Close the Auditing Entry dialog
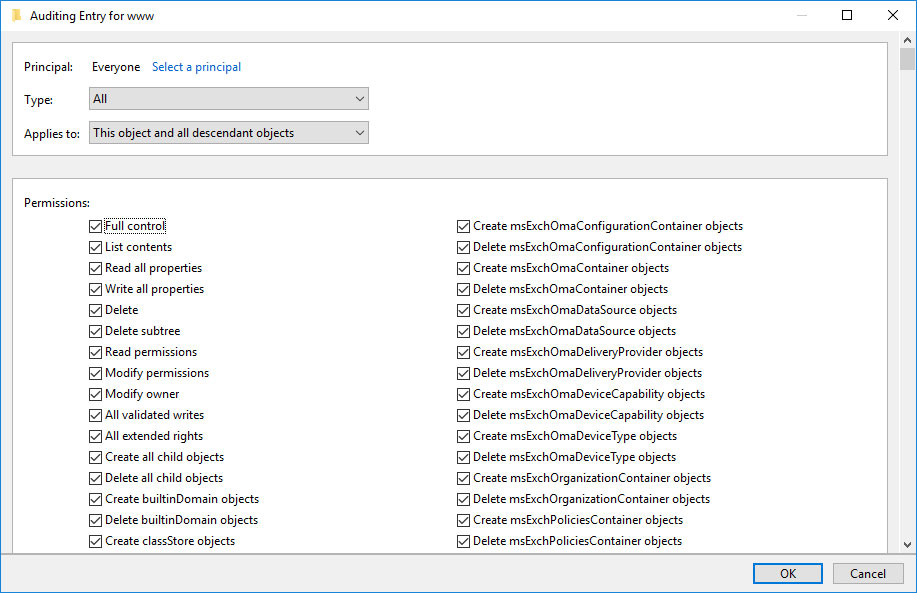The image size is (917, 593). pos(892,15)
